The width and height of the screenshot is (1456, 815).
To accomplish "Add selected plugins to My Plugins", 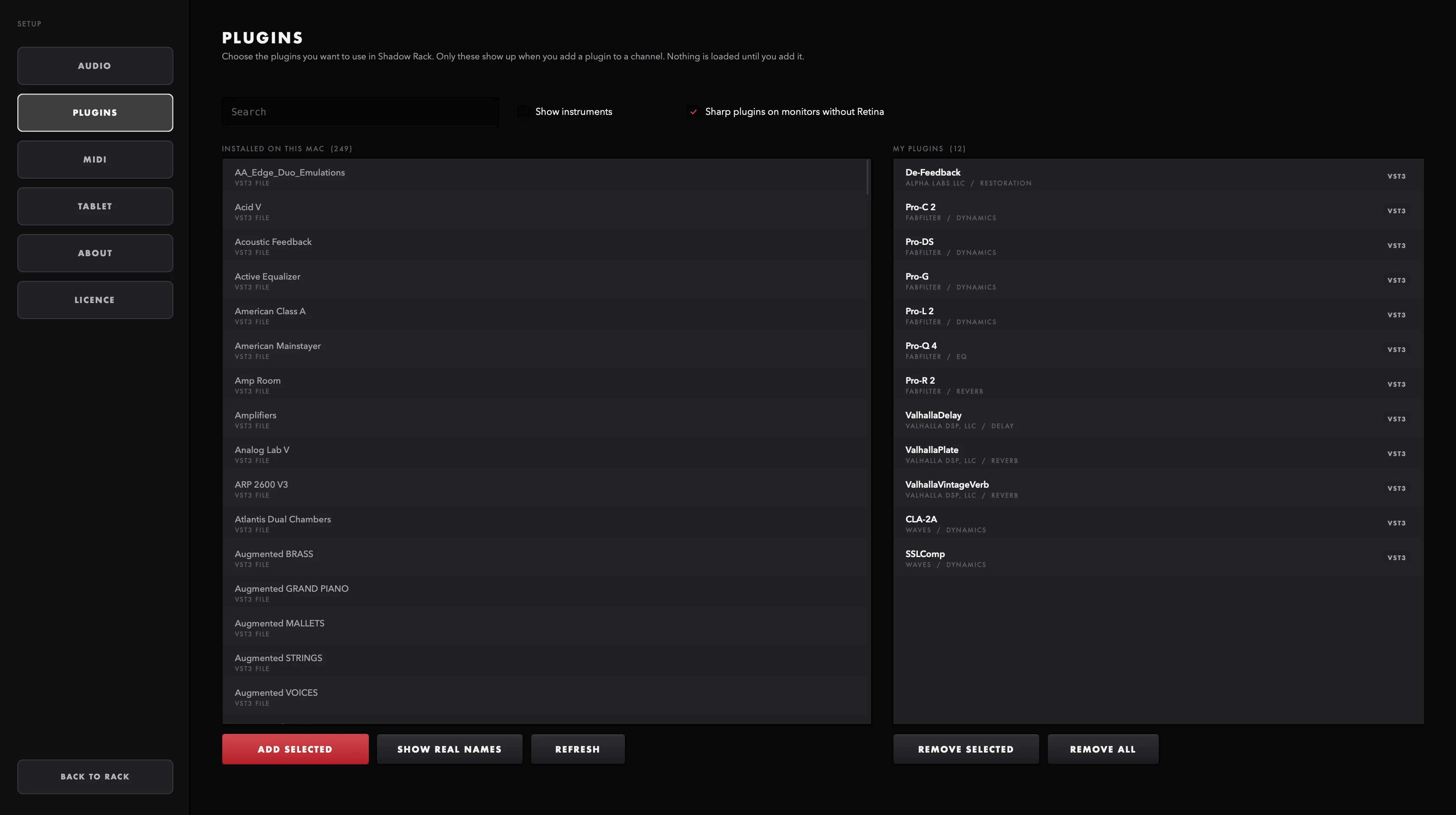I will click(295, 749).
